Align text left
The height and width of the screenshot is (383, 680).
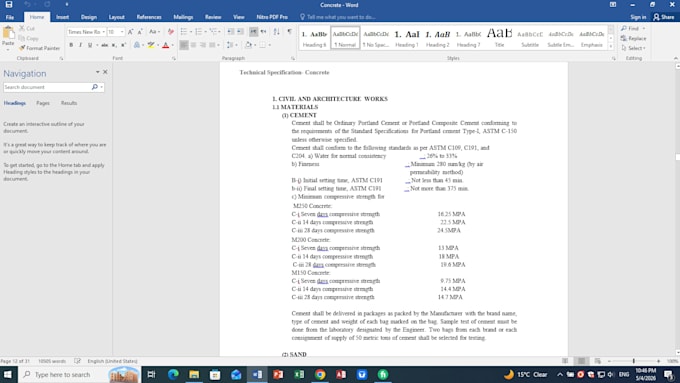pyautogui.click(x=184, y=45)
